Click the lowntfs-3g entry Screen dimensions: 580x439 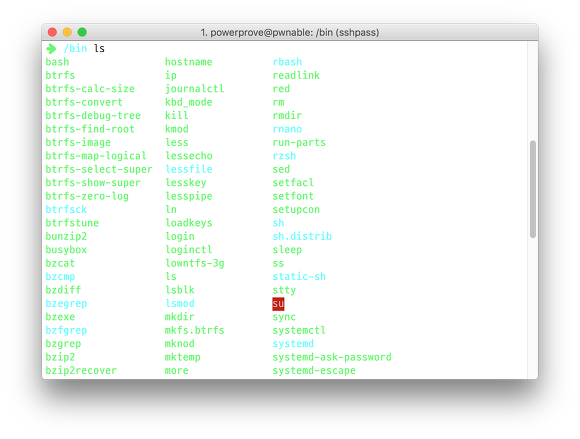click(195, 263)
